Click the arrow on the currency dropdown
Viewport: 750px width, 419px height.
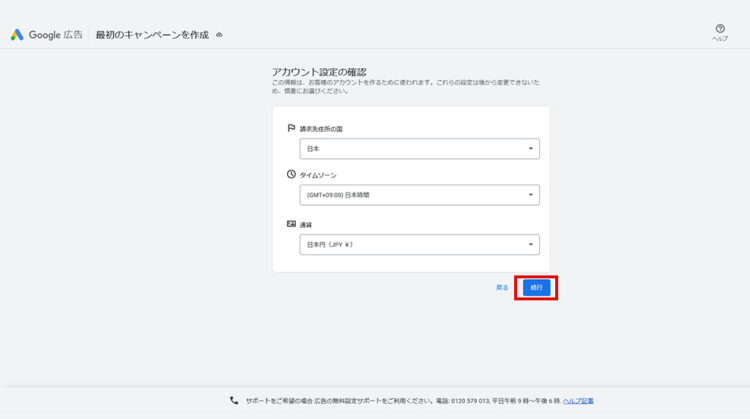pyautogui.click(x=530, y=244)
